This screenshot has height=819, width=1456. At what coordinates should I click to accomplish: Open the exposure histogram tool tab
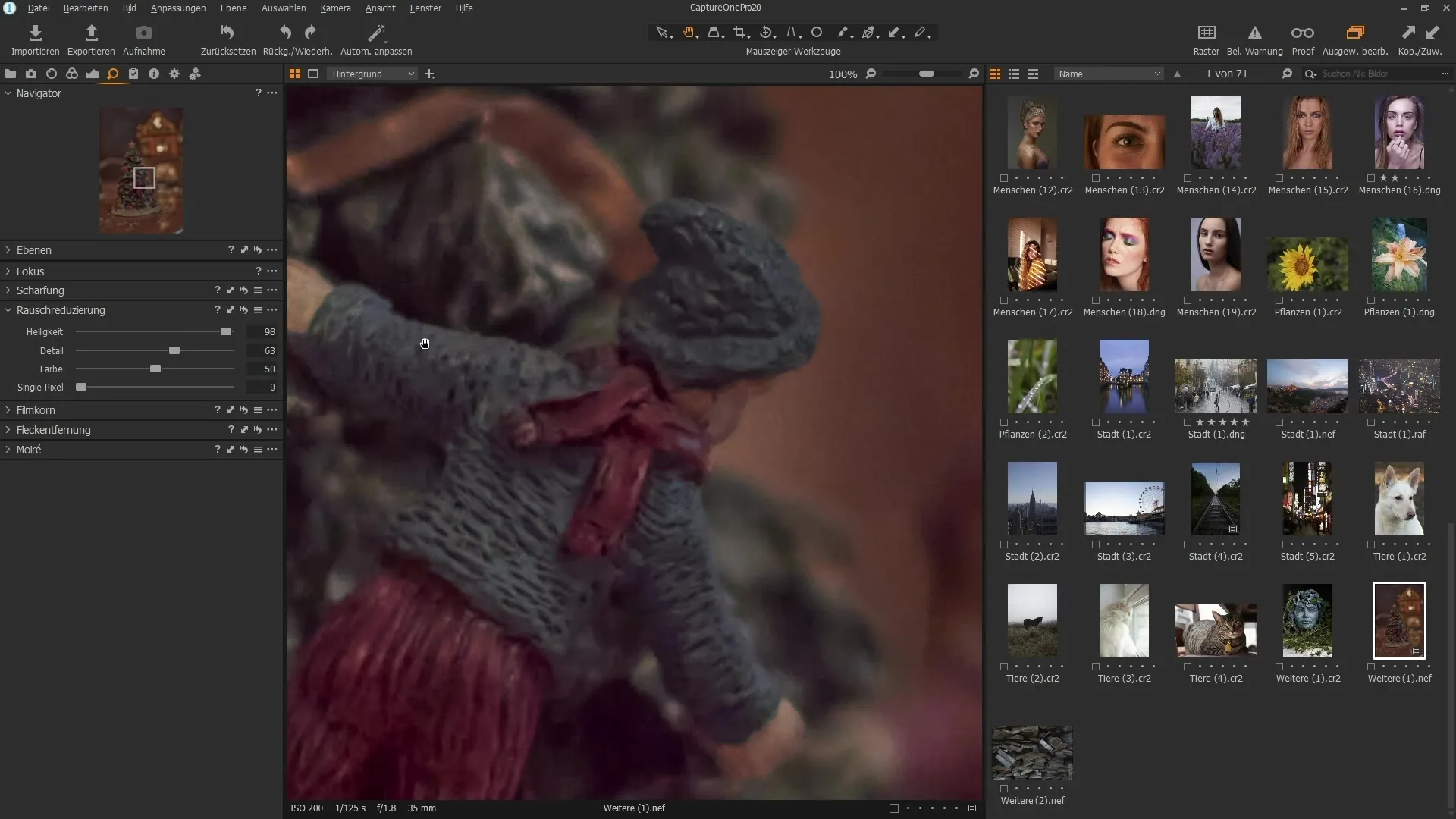pyautogui.click(x=93, y=74)
